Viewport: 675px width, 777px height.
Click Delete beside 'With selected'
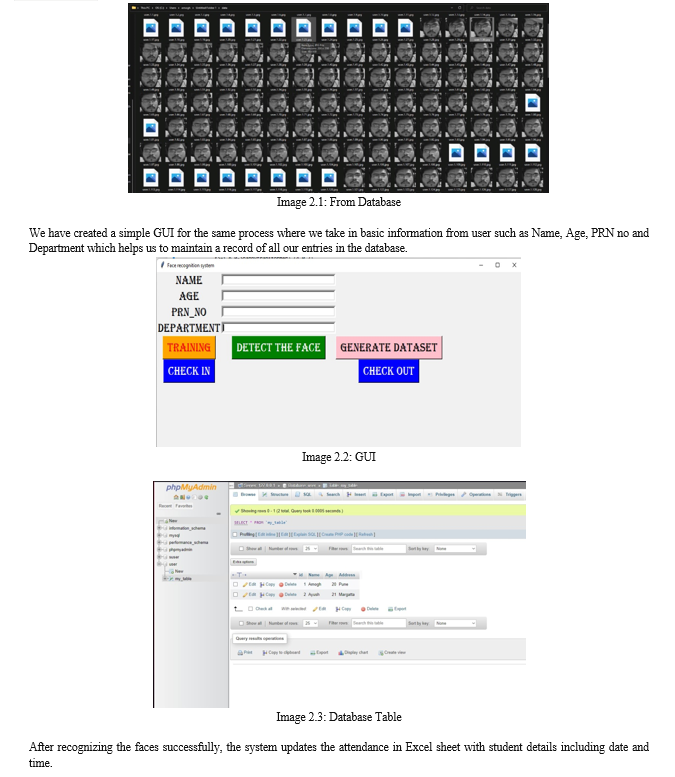point(370,609)
